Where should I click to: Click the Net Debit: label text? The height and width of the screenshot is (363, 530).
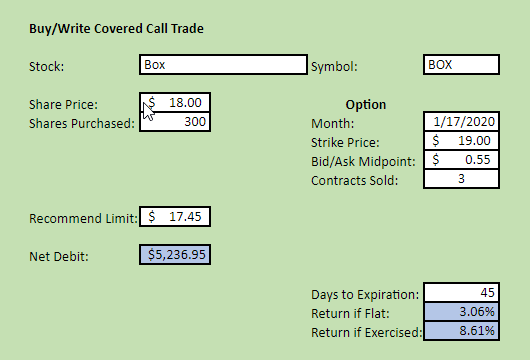[x=59, y=257]
